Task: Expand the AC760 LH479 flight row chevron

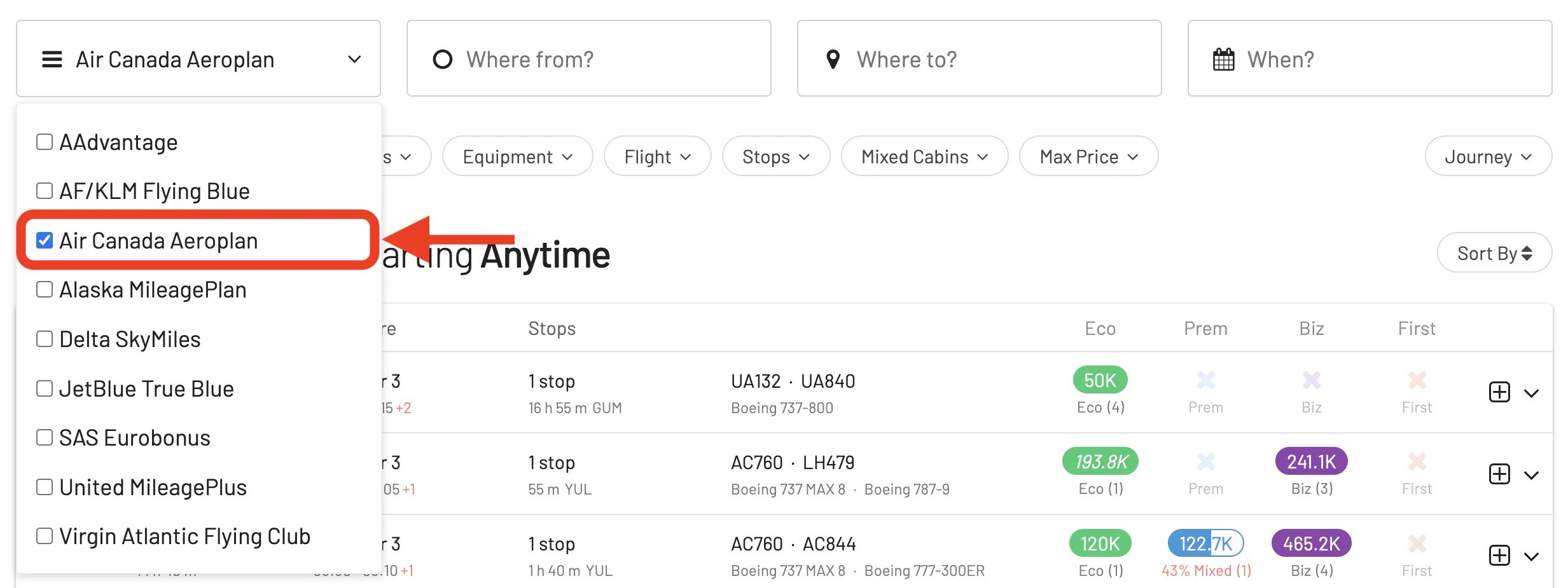Action: tap(1532, 475)
